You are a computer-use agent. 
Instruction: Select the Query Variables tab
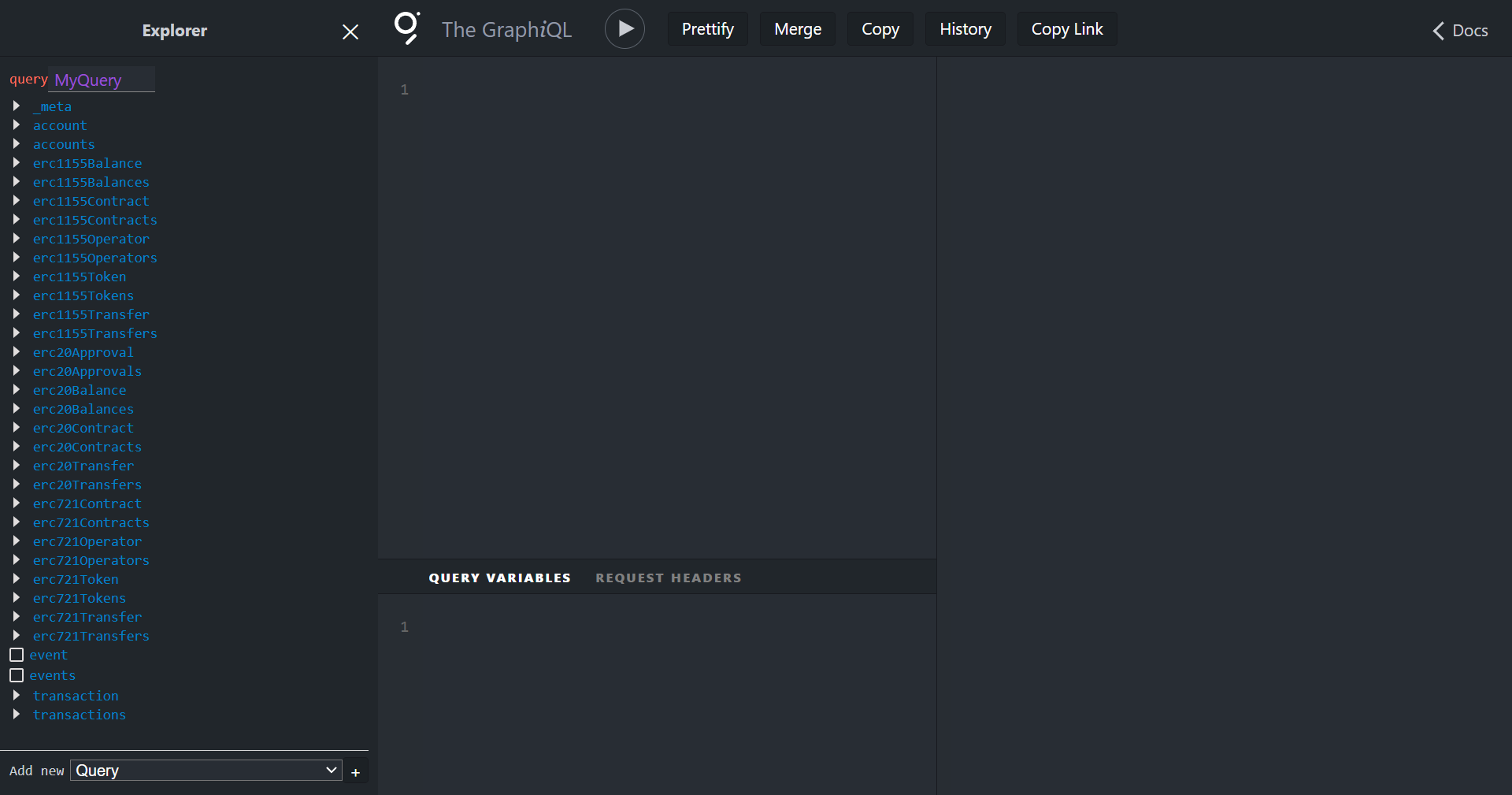(x=499, y=578)
